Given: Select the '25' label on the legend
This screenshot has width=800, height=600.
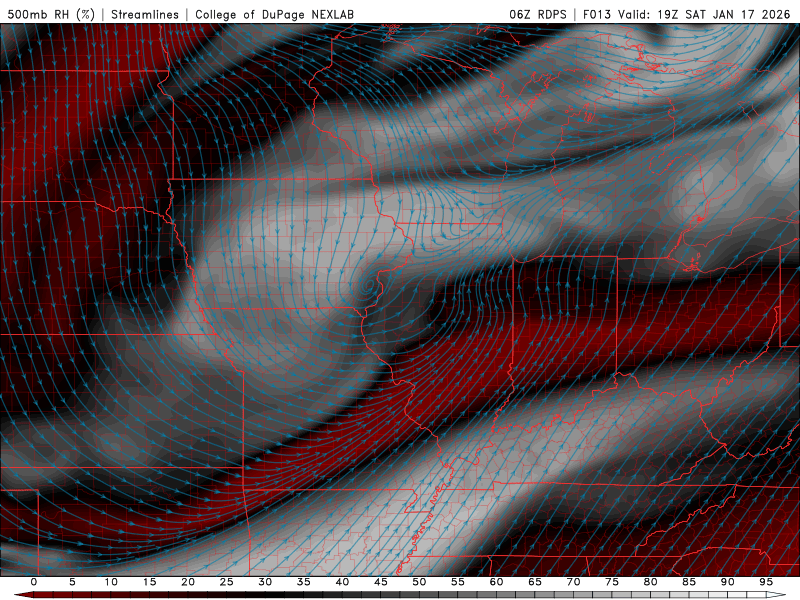Looking at the screenshot, I should pyautogui.click(x=227, y=582).
